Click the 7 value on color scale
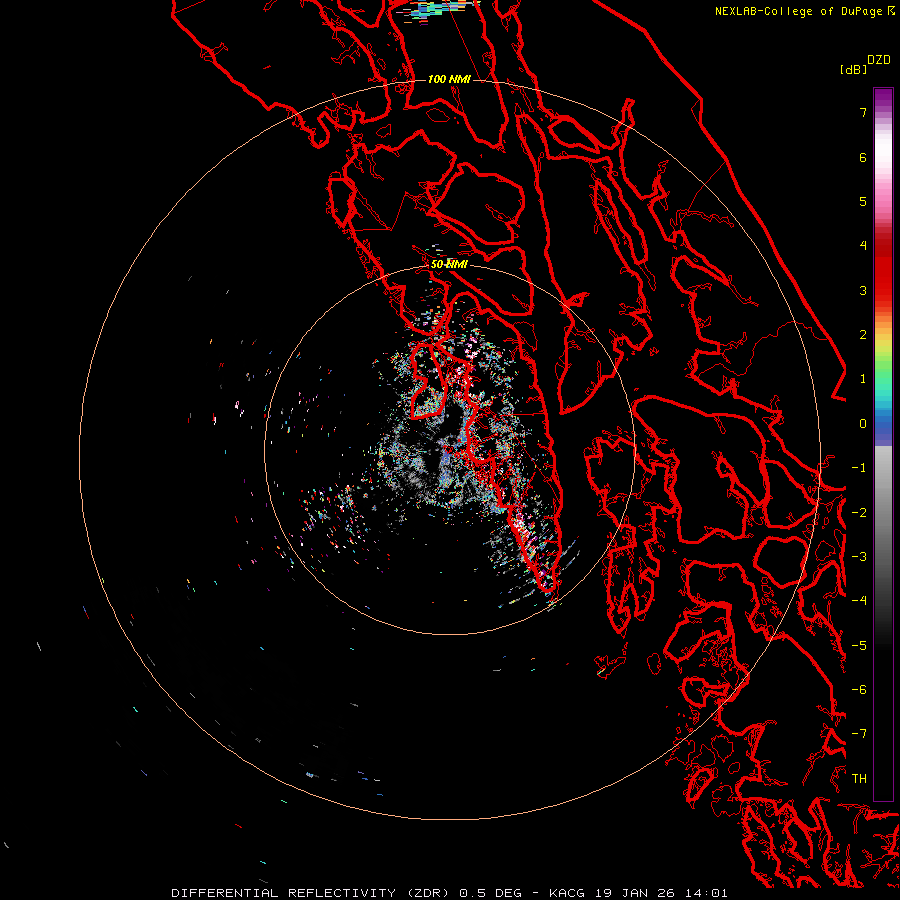The height and width of the screenshot is (900, 900). click(863, 112)
